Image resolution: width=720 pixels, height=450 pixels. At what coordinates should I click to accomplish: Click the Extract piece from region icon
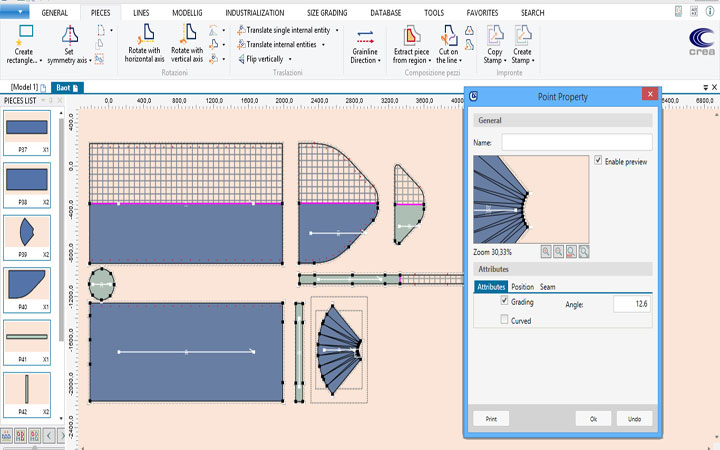[409, 35]
